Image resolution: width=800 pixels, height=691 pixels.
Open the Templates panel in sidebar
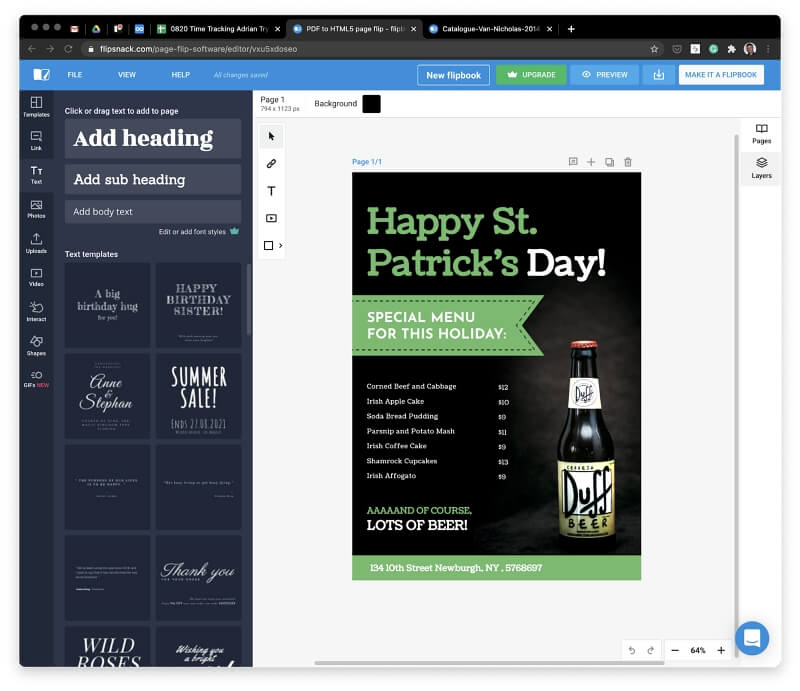(36, 107)
